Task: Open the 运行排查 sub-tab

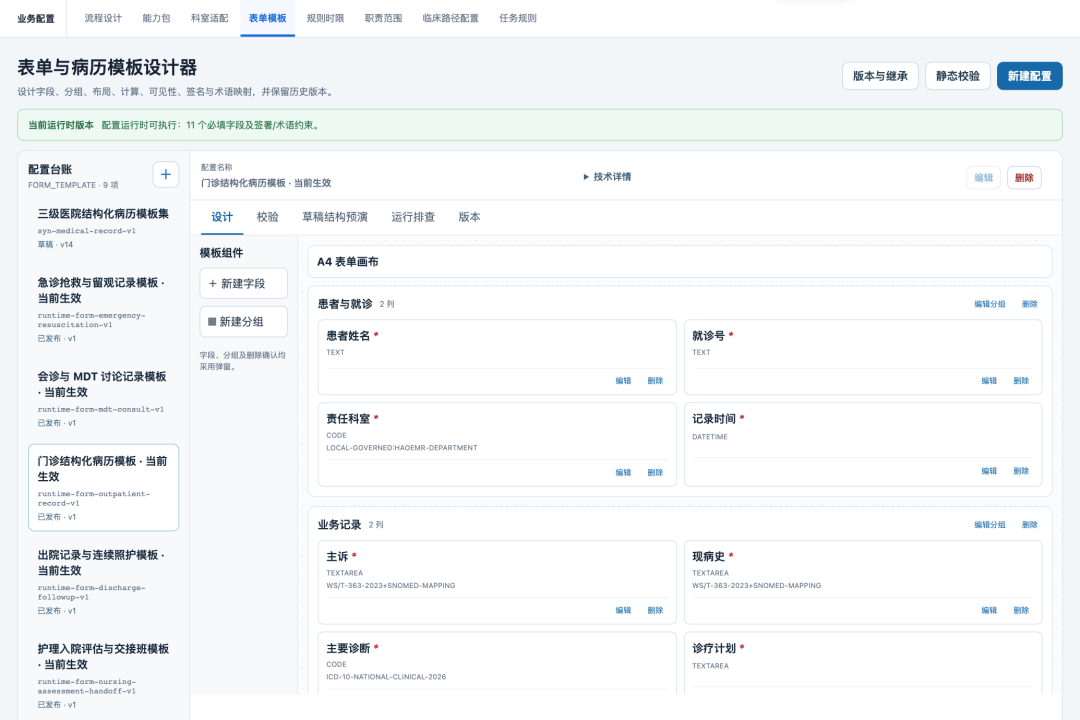Action: pos(413,217)
